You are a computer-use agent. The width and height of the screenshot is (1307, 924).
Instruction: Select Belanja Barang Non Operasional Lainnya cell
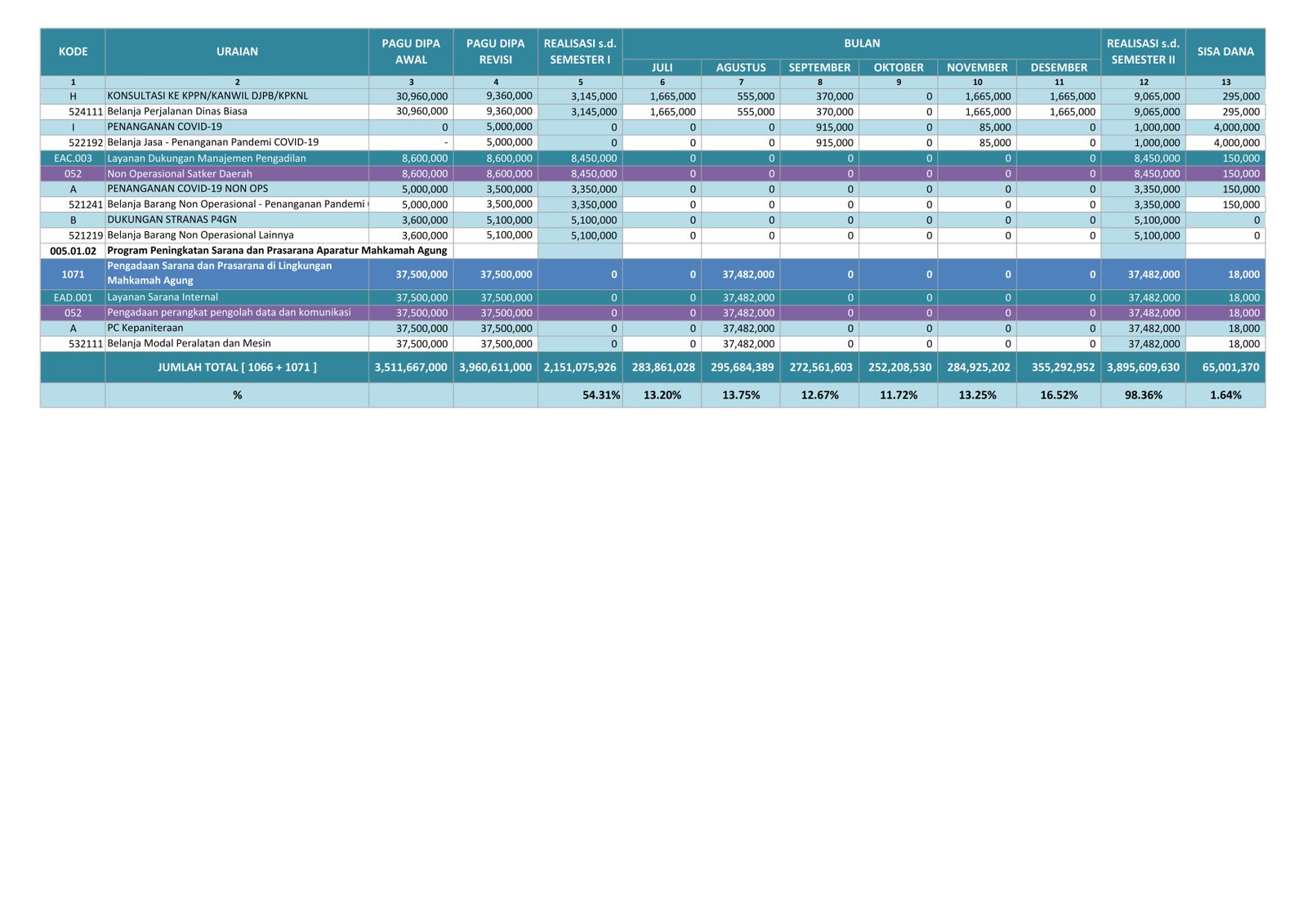pos(237,235)
